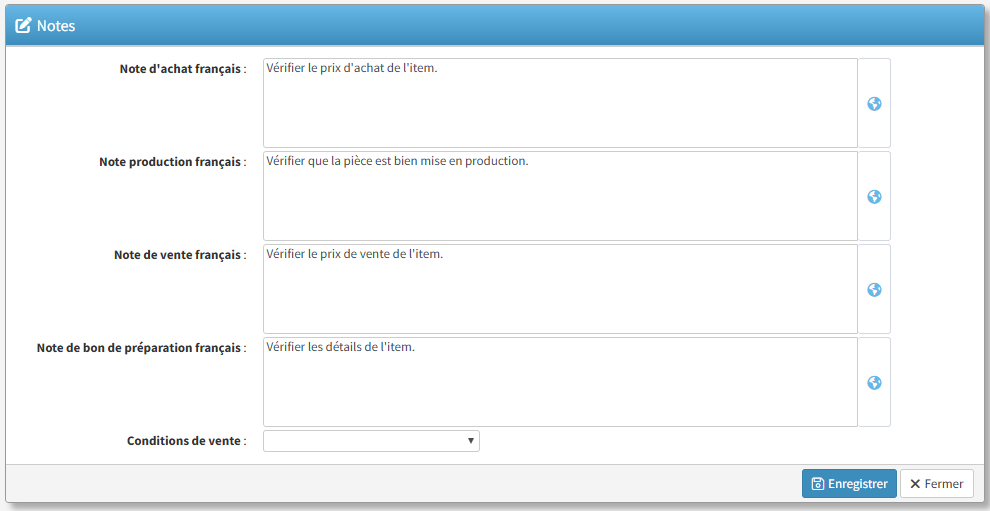Click the globe icon beside Note d'achat français
990x511 pixels.
[x=874, y=104]
